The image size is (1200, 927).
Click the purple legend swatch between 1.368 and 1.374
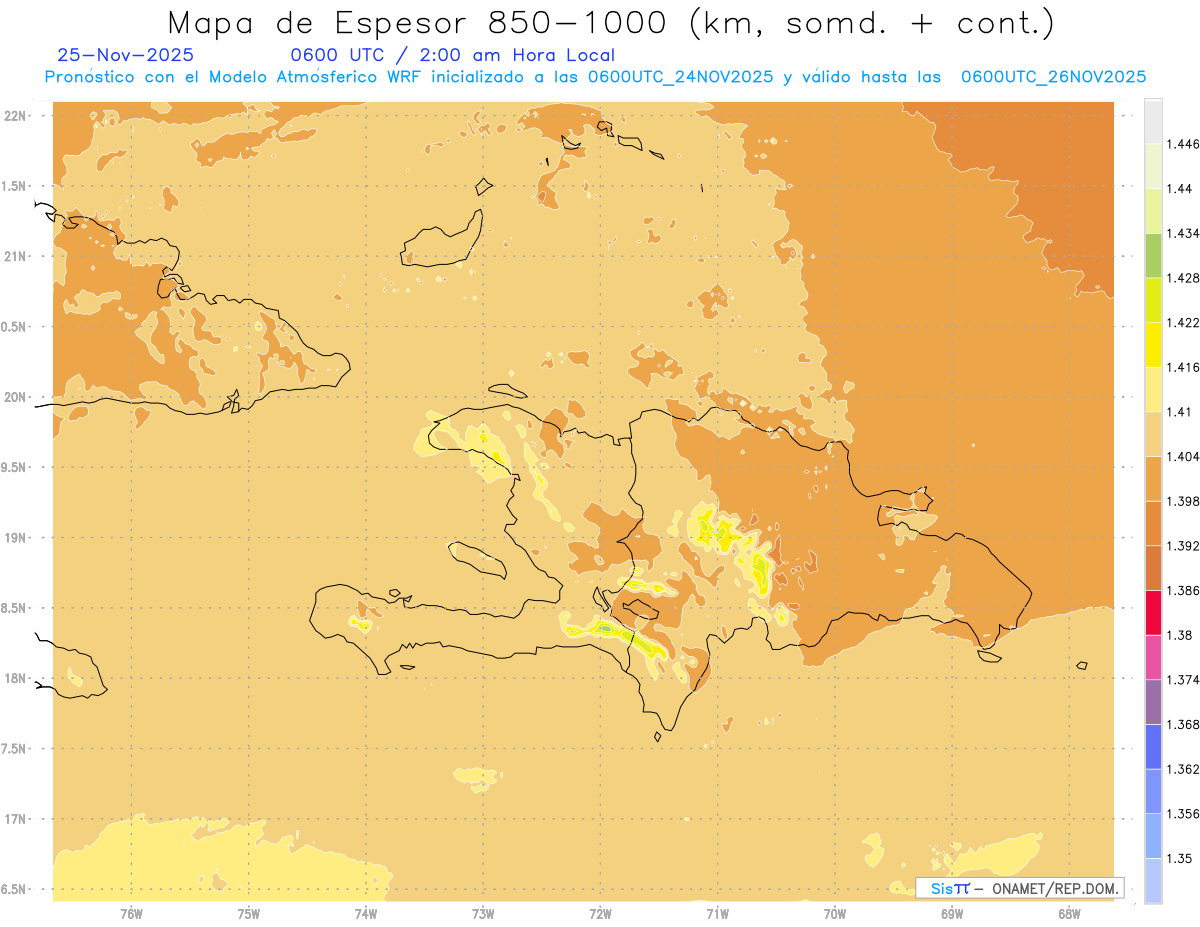[x=1153, y=702]
